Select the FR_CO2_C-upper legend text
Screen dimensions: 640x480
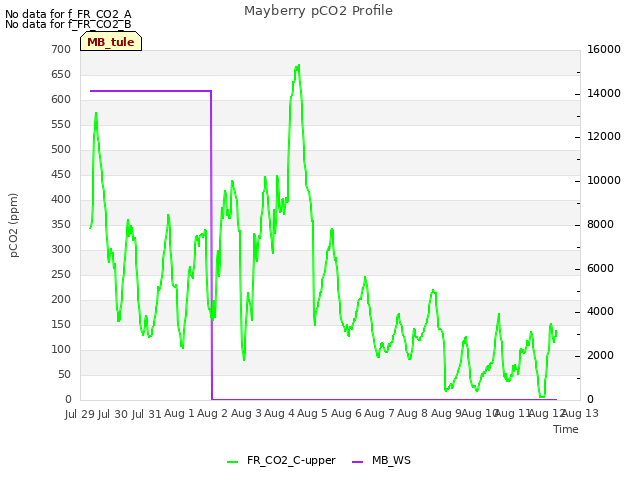[x=291, y=460]
